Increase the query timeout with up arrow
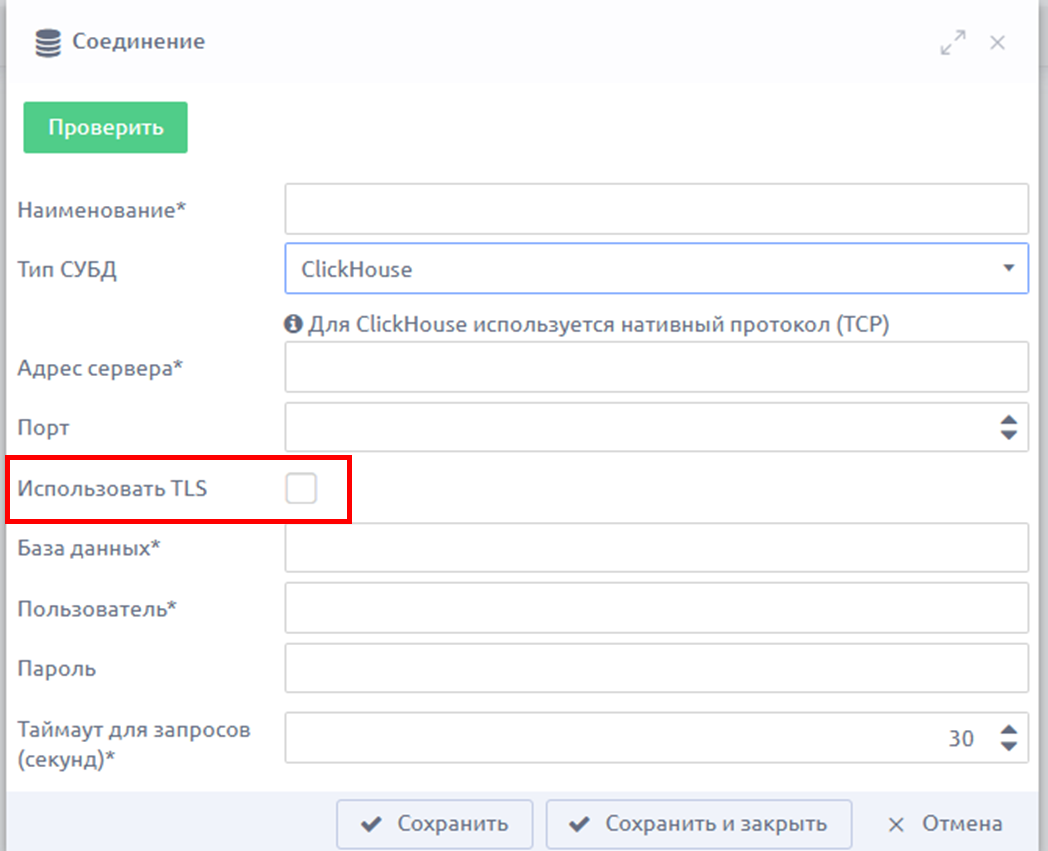Viewport: 1048px width, 851px height. (x=1008, y=731)
